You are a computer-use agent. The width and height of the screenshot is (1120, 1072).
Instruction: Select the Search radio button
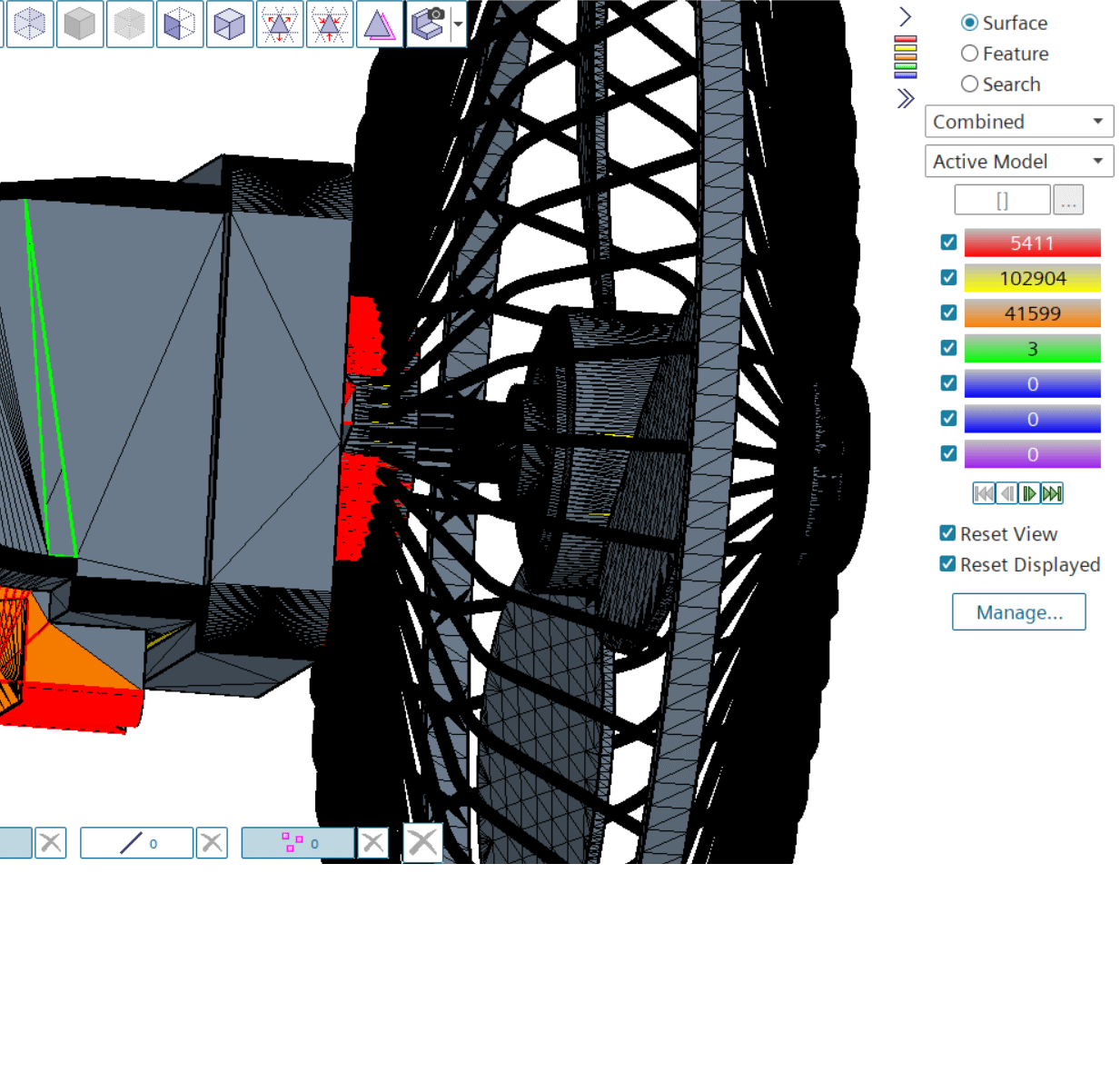[x=970, y=84]
